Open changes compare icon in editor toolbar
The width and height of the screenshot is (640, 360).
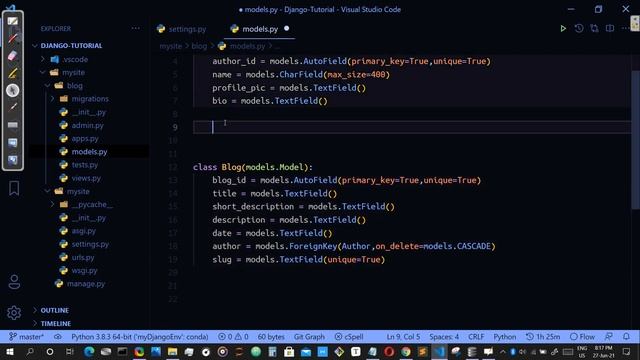click(594, 29)
